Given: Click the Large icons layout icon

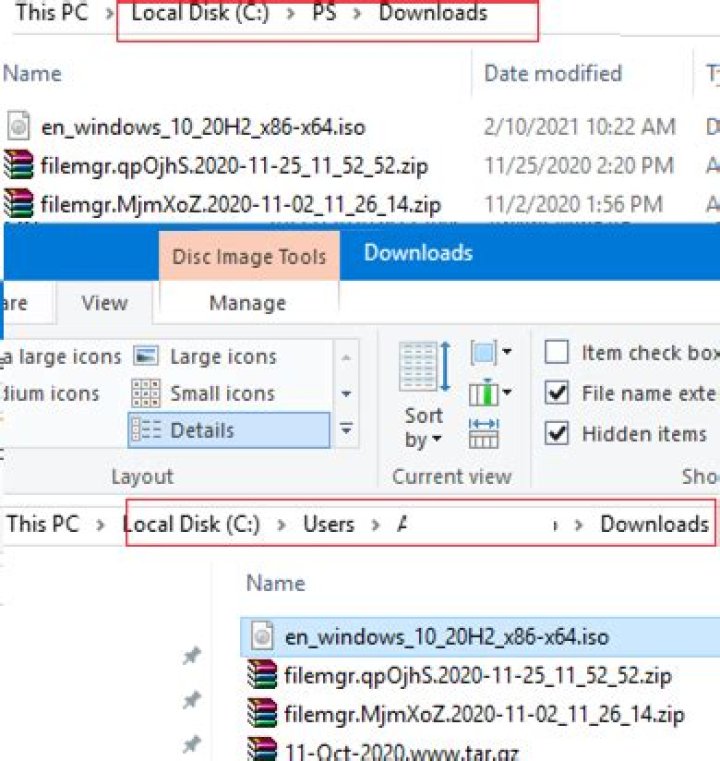Looking at the screenshot, I should click(x=146, y=356).
